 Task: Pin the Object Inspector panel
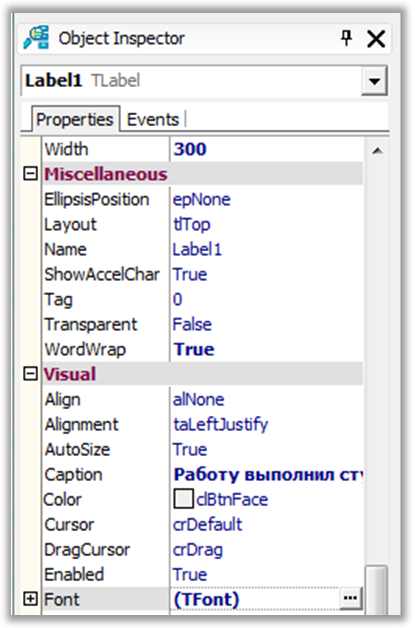coord(347,38)
